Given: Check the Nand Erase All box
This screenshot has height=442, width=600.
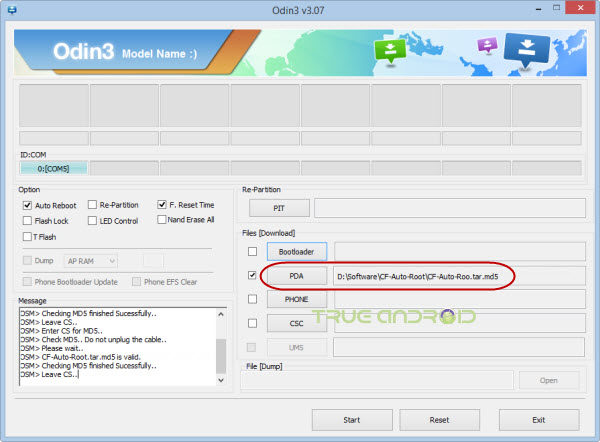Looking at the screenshot, I should pos(162,220).
